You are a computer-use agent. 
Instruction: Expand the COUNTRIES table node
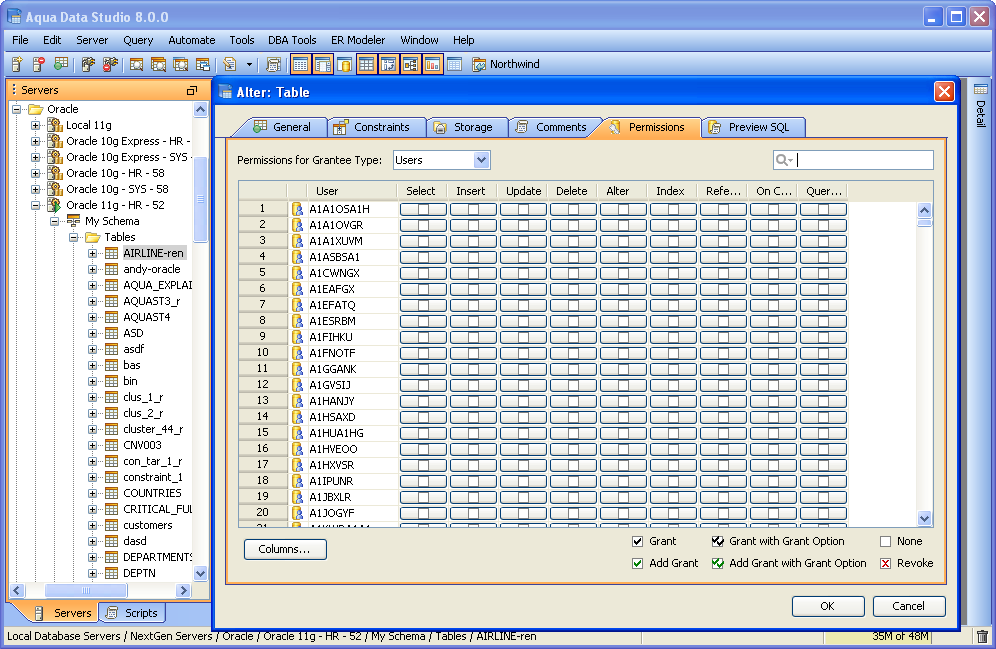(93, 493)
